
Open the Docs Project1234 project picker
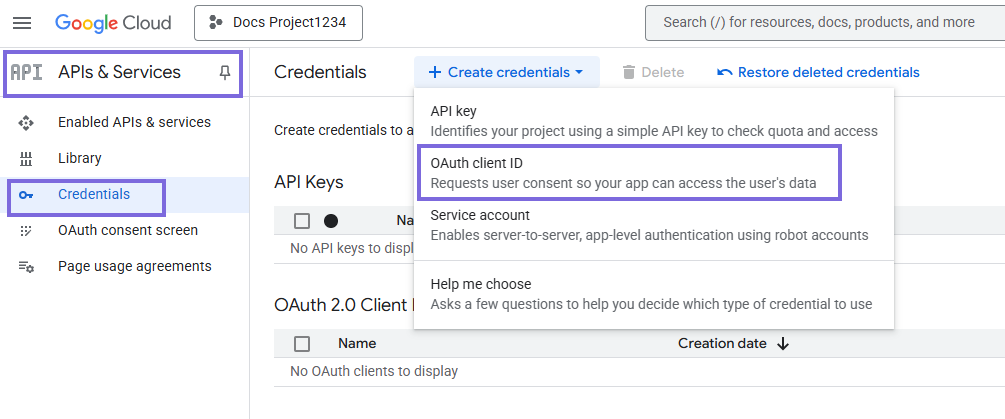[278, 22]
